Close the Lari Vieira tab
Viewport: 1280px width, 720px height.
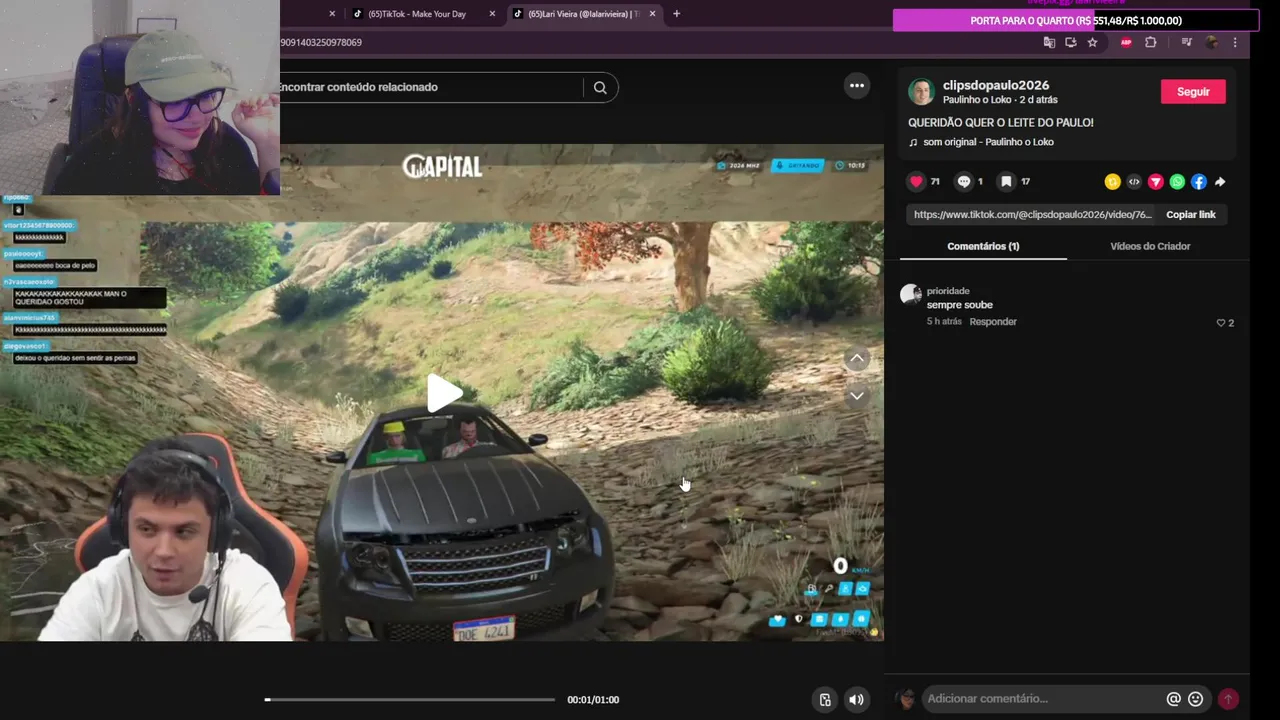653,14
